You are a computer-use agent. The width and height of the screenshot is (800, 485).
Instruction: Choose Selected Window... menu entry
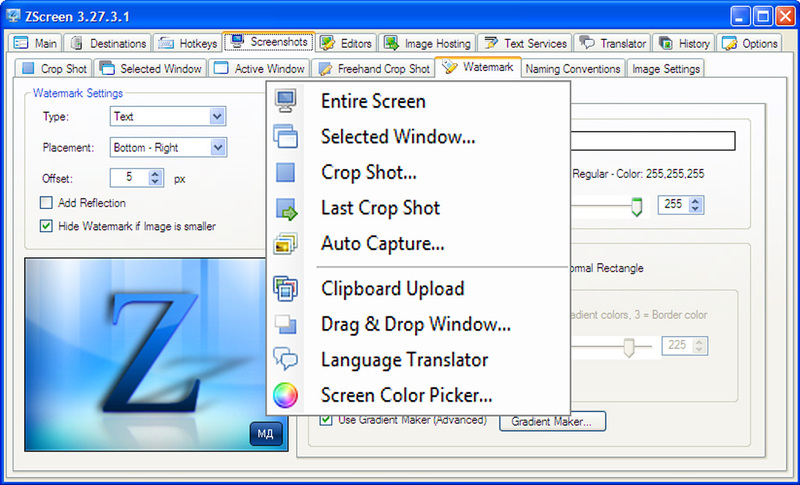(418, 137)
